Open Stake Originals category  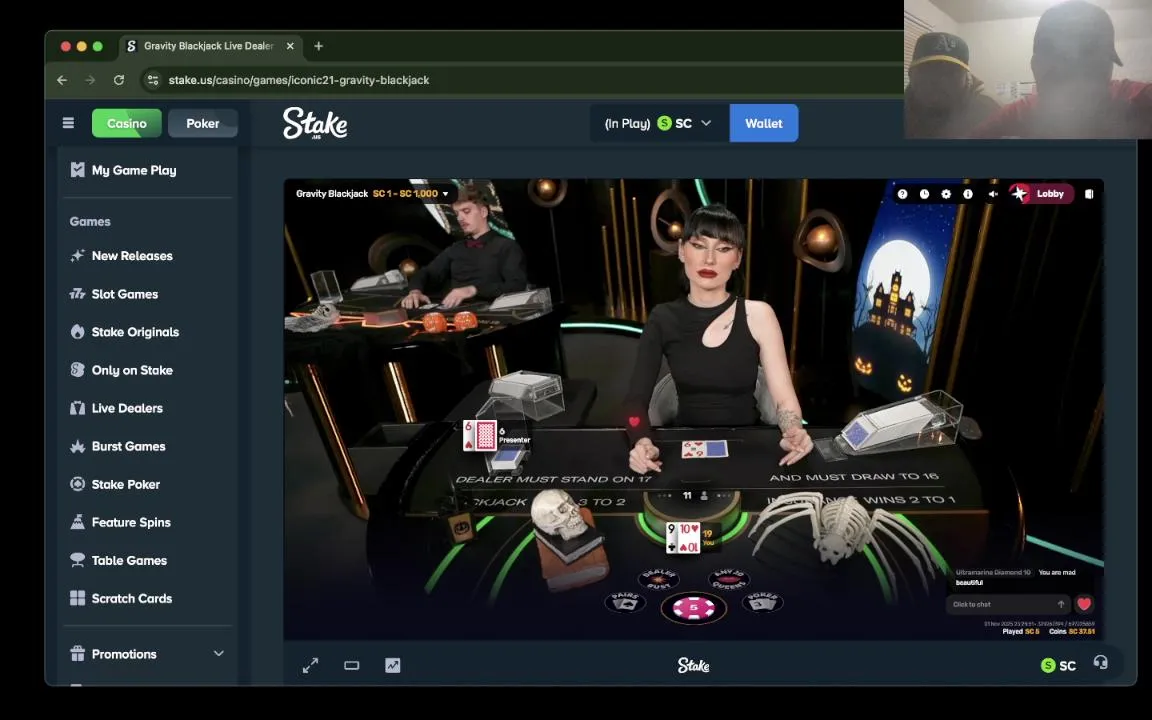tap(149, 332)
